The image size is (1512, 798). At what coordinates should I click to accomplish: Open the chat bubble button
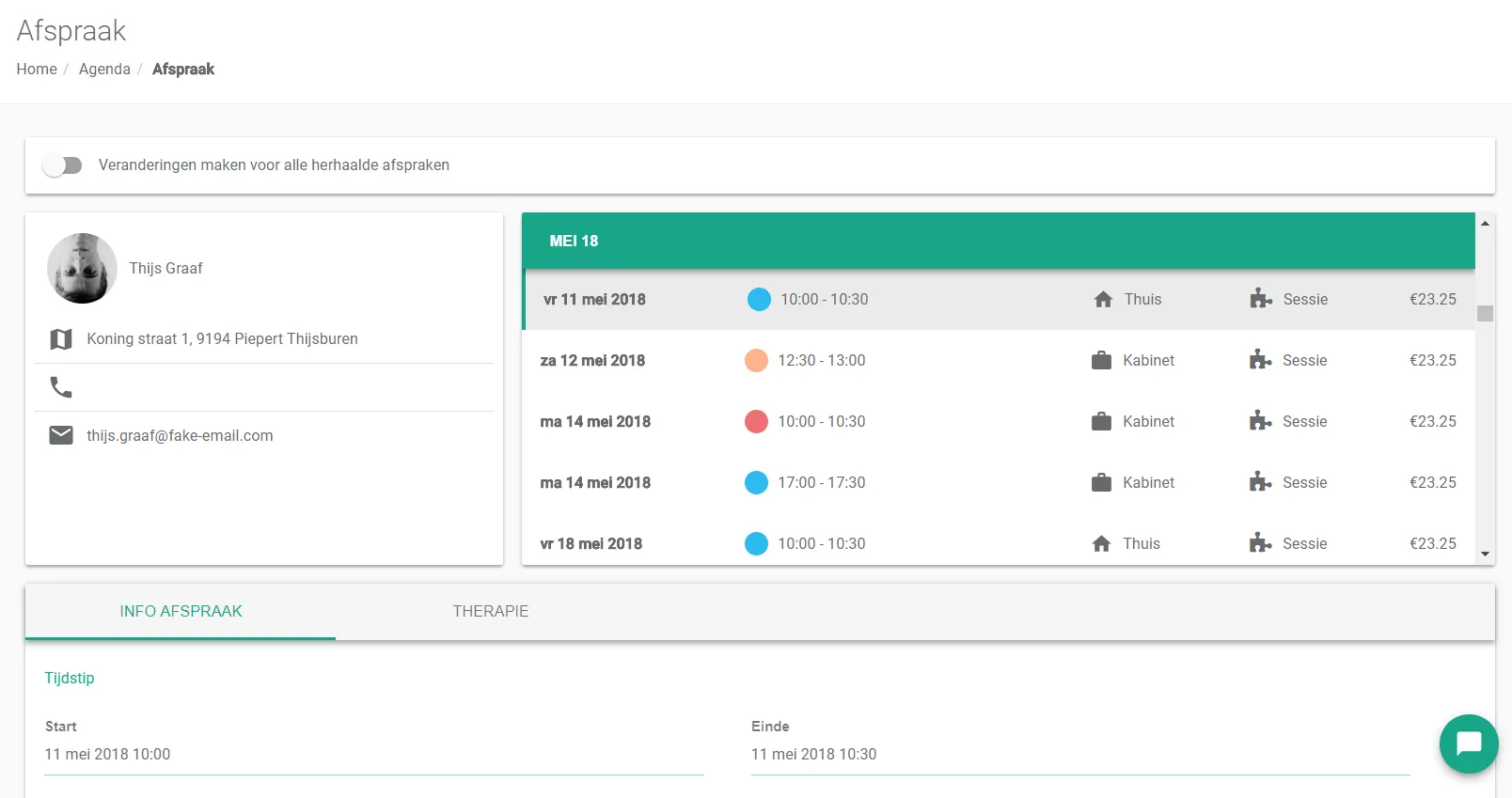1469,743
